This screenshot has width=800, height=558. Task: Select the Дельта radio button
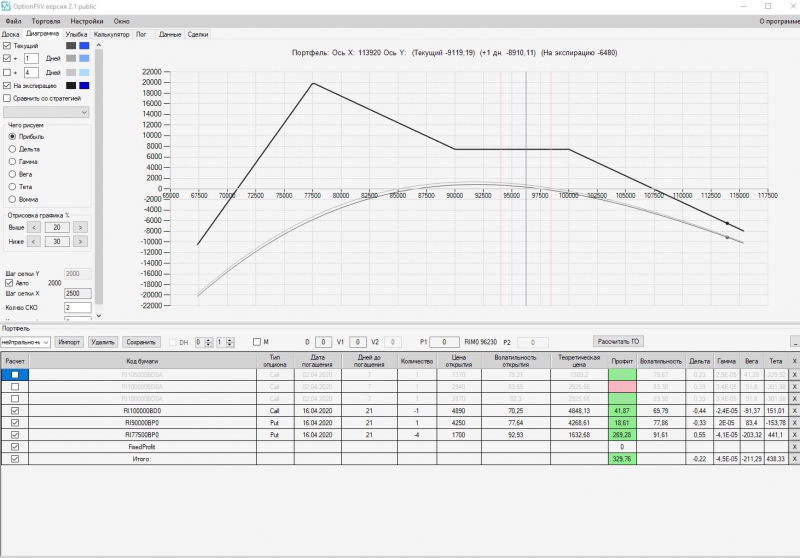pyautogui.click(x=12, y=149)
